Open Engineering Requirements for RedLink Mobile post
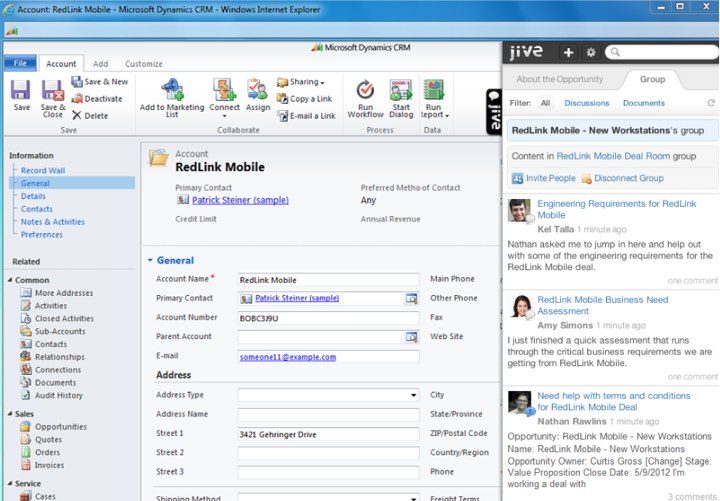 point(617,209)
